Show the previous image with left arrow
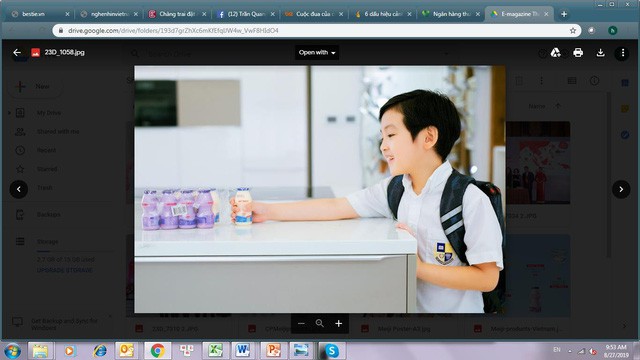Viewport: 640px width, 360px height. (19, 189)
